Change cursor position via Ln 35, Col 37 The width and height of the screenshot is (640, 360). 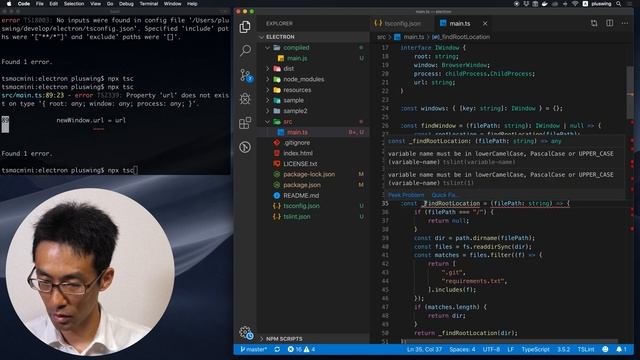[x=424, y=349]
